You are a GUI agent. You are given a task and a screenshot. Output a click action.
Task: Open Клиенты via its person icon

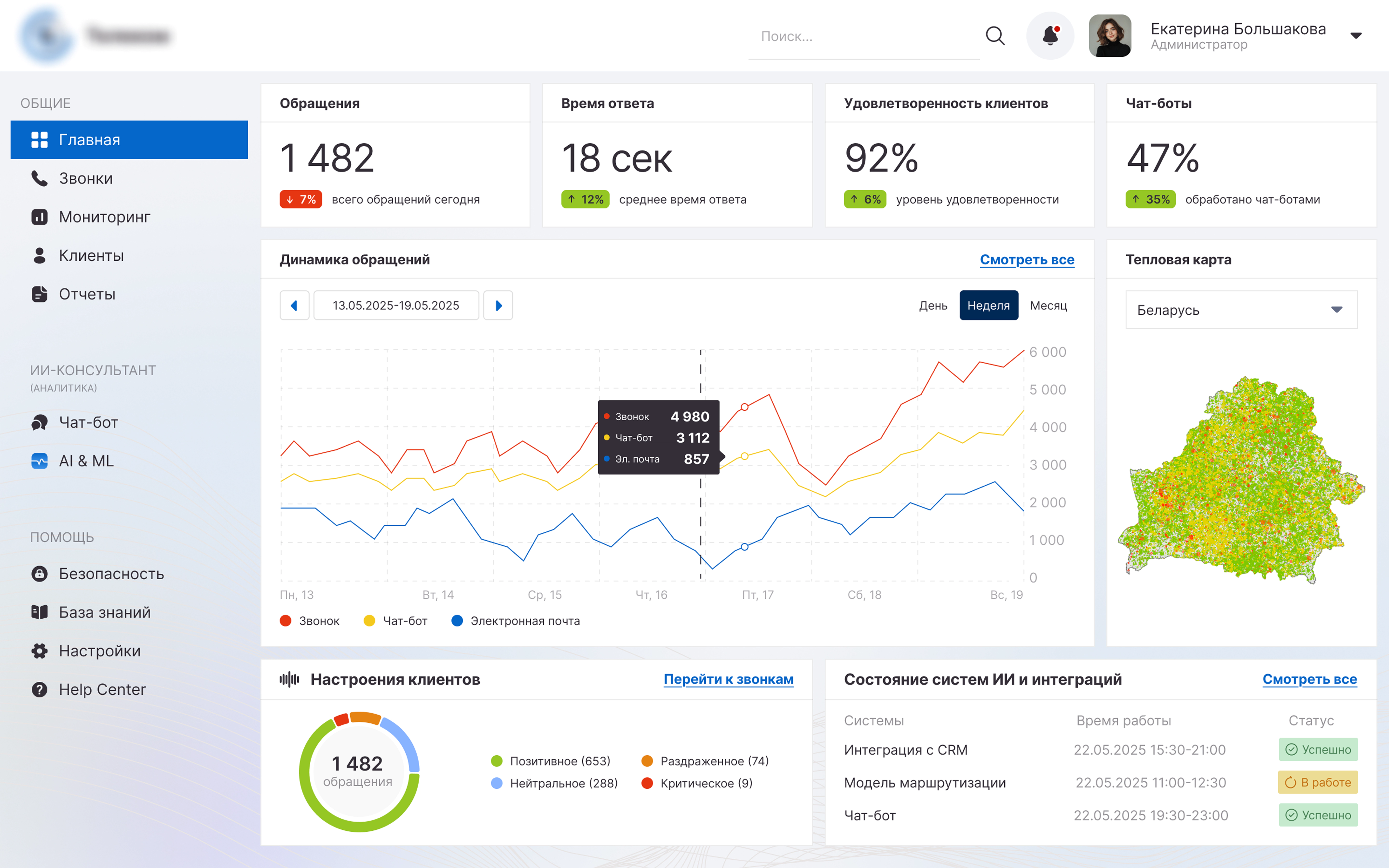[39, 256]
